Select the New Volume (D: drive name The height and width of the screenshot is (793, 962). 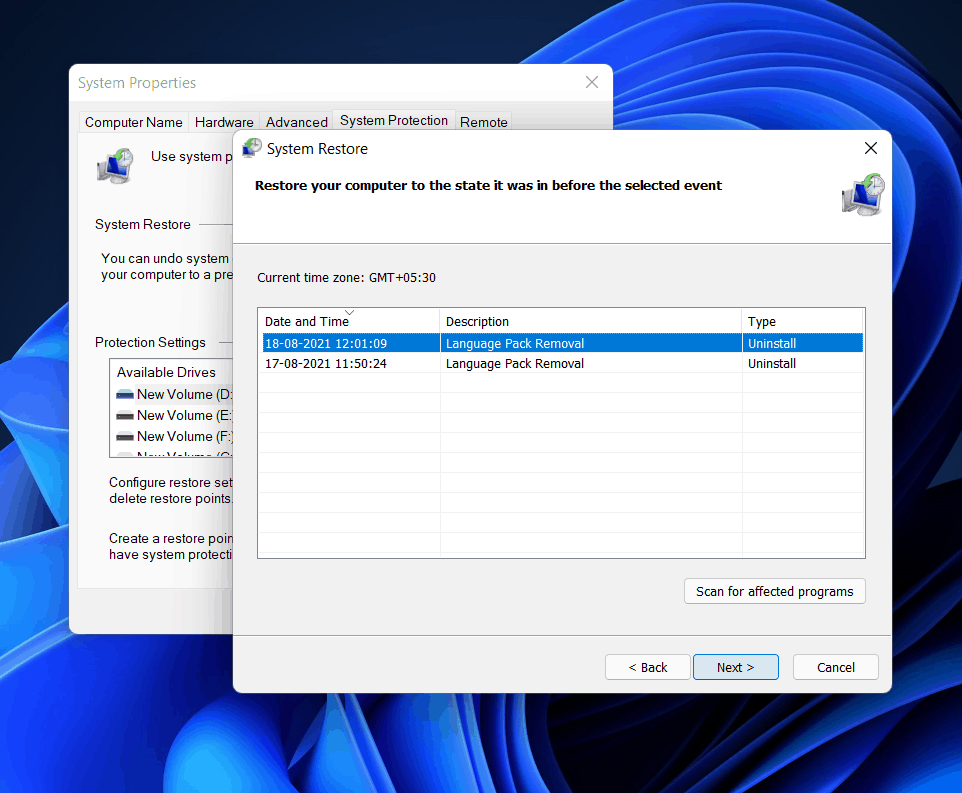184,394
